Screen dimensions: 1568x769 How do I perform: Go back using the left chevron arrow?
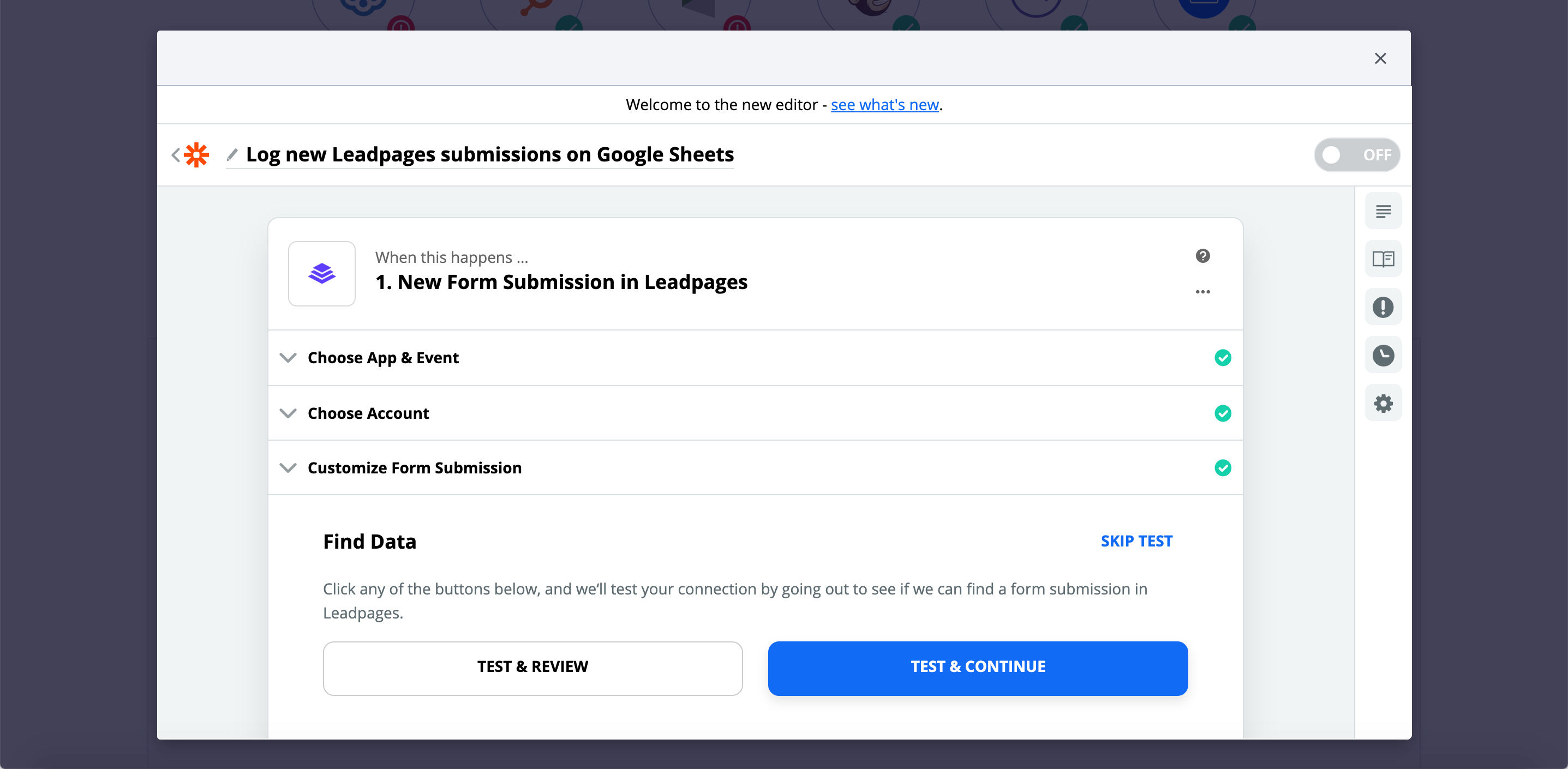[175, 154]
